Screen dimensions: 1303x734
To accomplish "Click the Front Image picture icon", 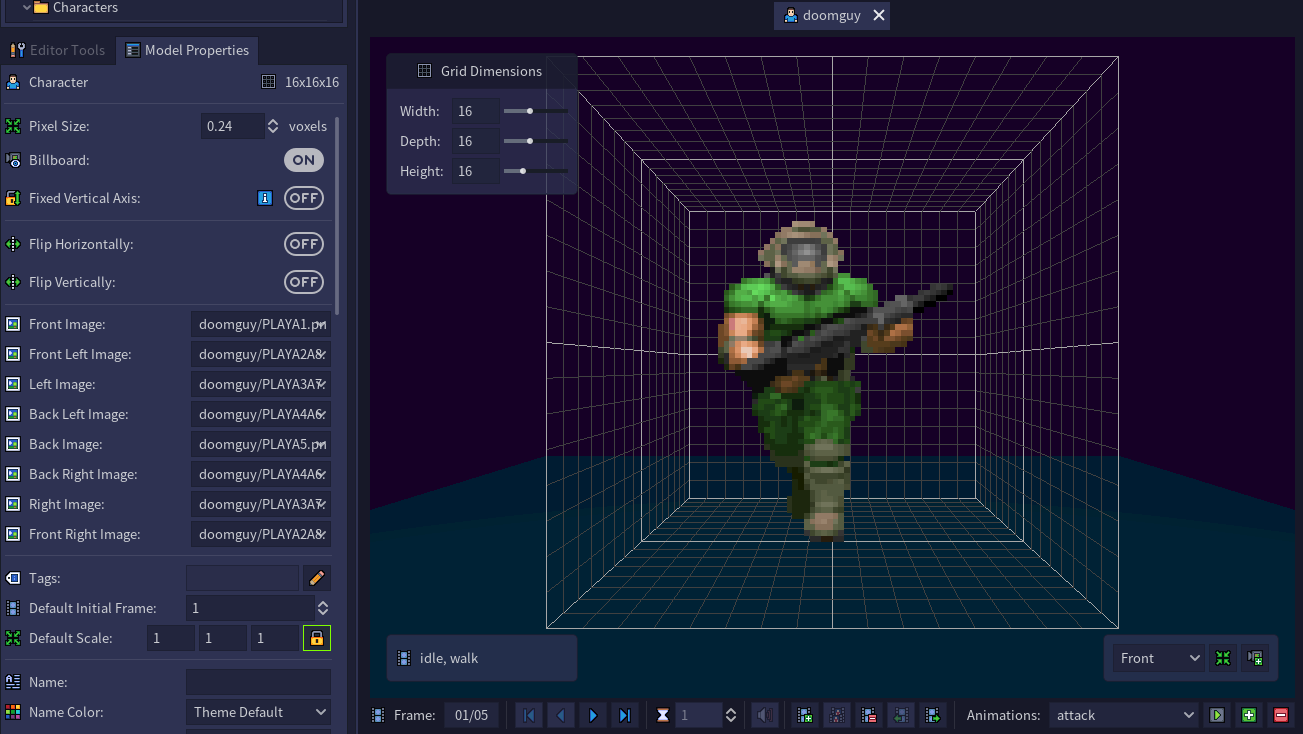I will (13, 324).
